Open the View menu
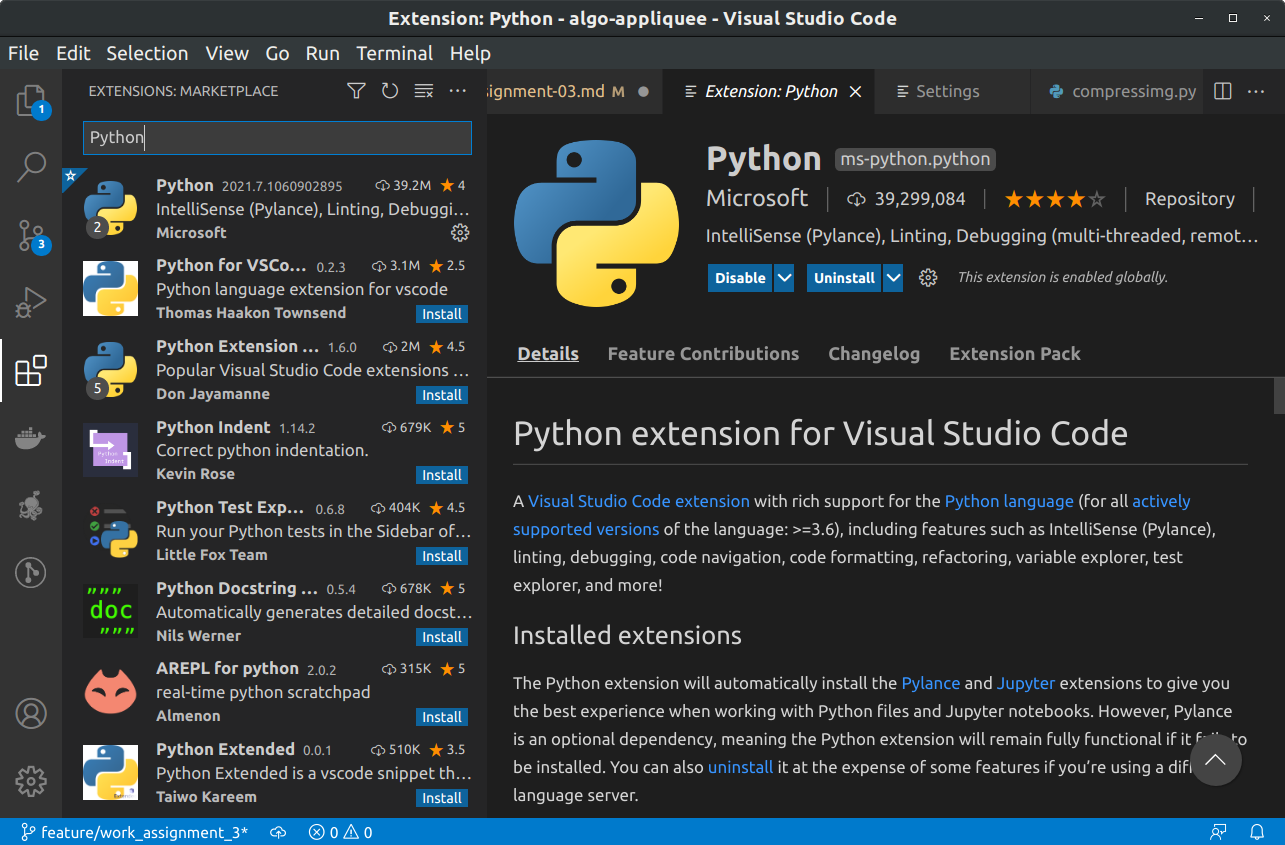This screenshot has height=845, width=1285. (x=227, y=53)
